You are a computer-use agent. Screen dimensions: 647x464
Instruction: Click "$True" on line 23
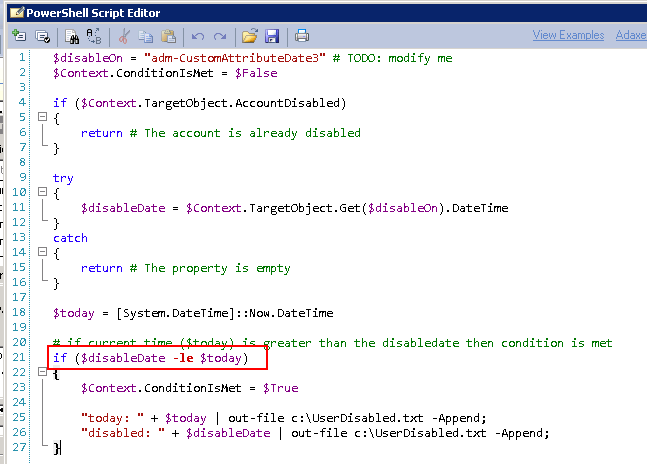(281, 388)
